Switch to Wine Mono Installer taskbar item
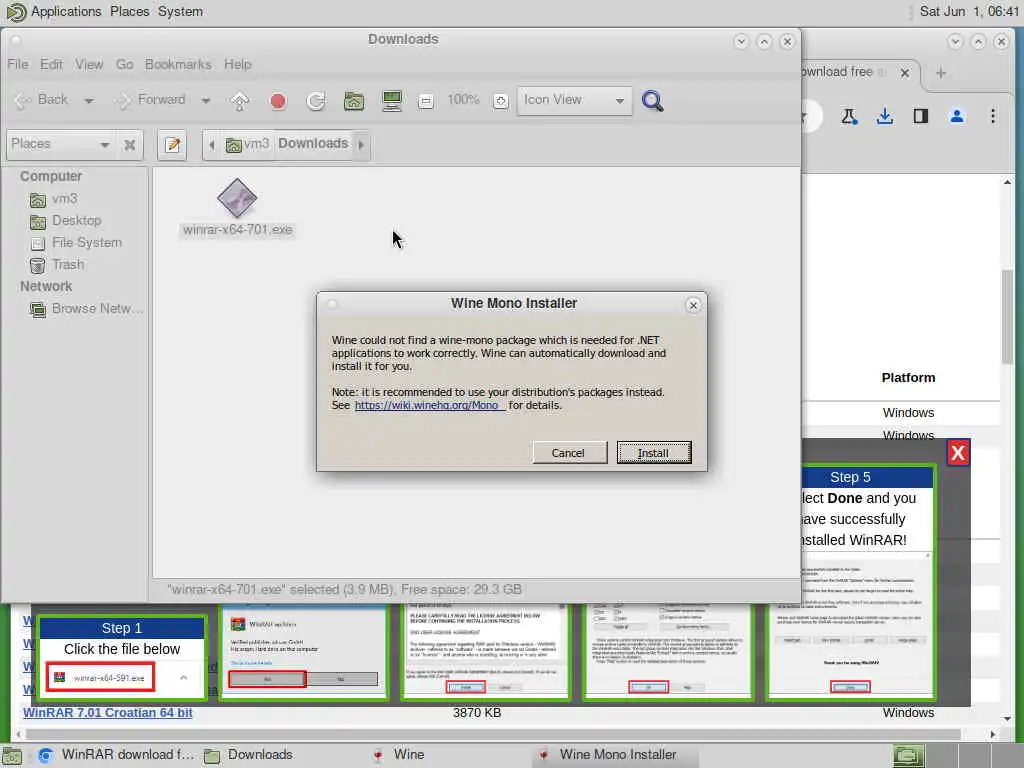The height and width of the screenshot is (768, 1024). pos(614,755)
